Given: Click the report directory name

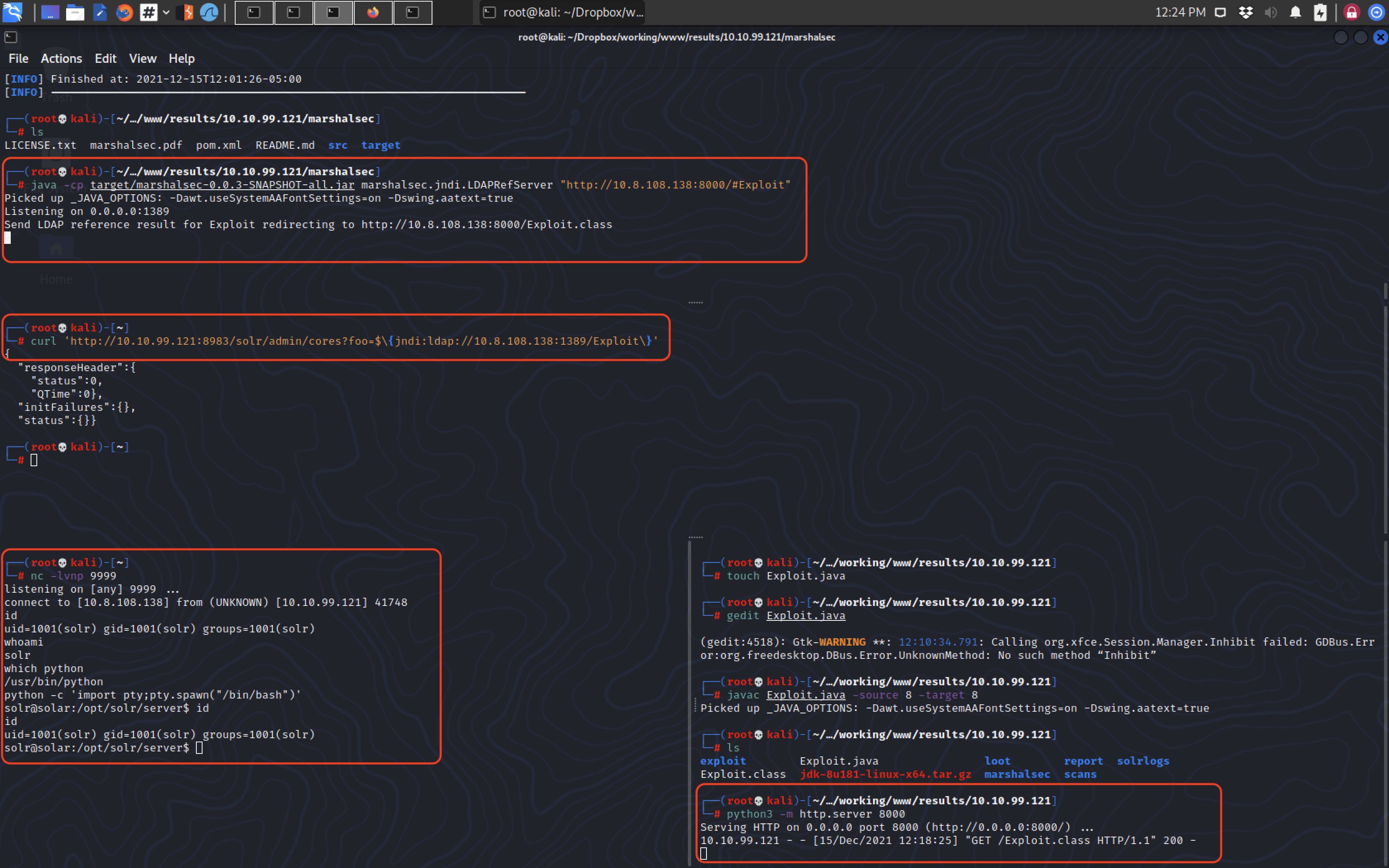Looking at the screenshot, I should tap(1084, 761).
